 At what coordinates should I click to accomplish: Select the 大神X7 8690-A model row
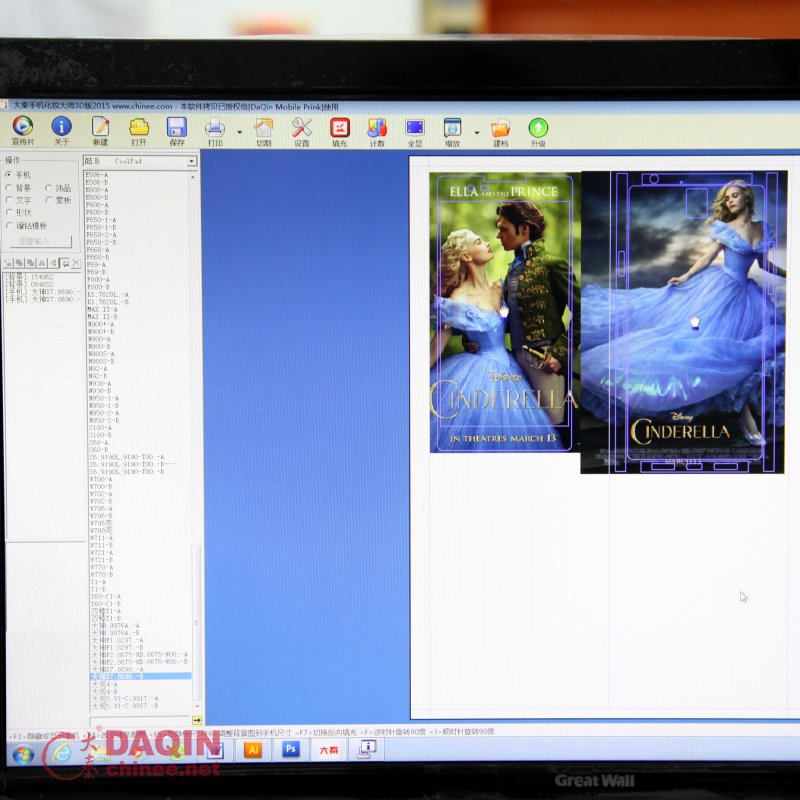[x=117, y=669]
